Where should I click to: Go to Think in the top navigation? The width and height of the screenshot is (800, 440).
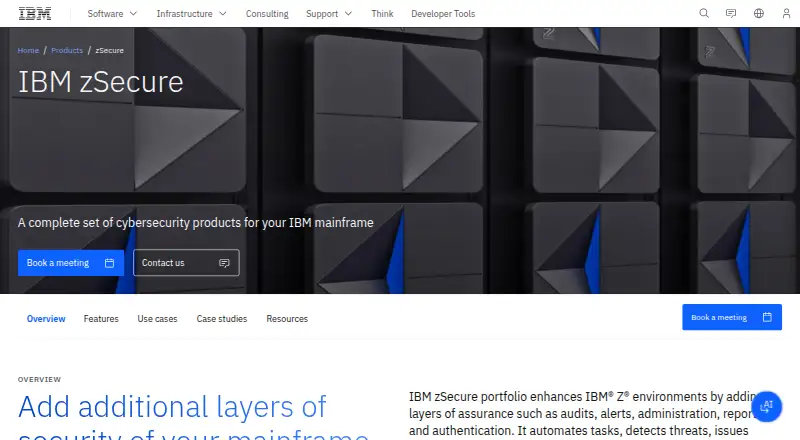point(382,14)
